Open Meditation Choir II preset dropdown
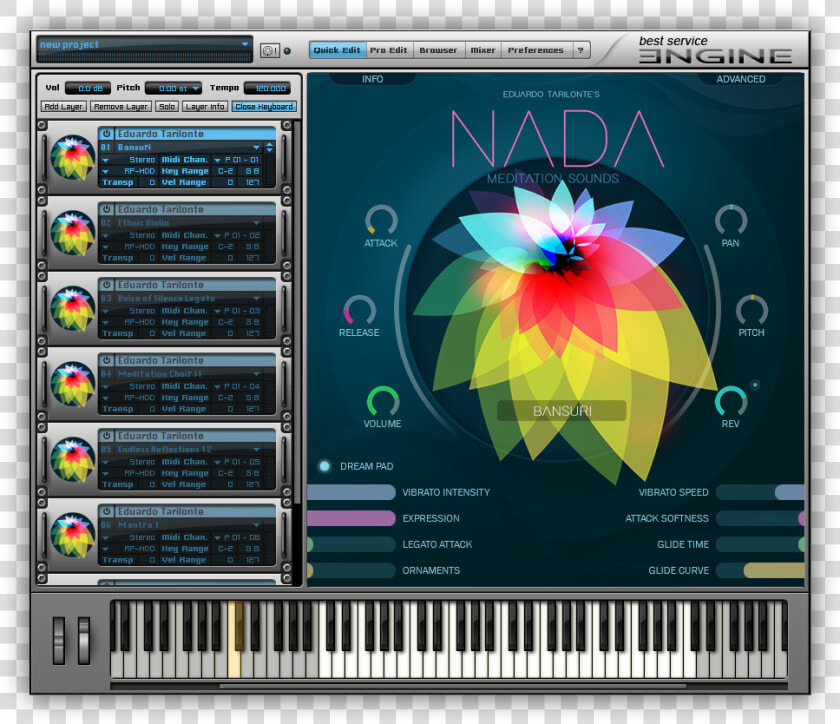The height and width of the screenshot is (724, 840). tap(257, 374)
